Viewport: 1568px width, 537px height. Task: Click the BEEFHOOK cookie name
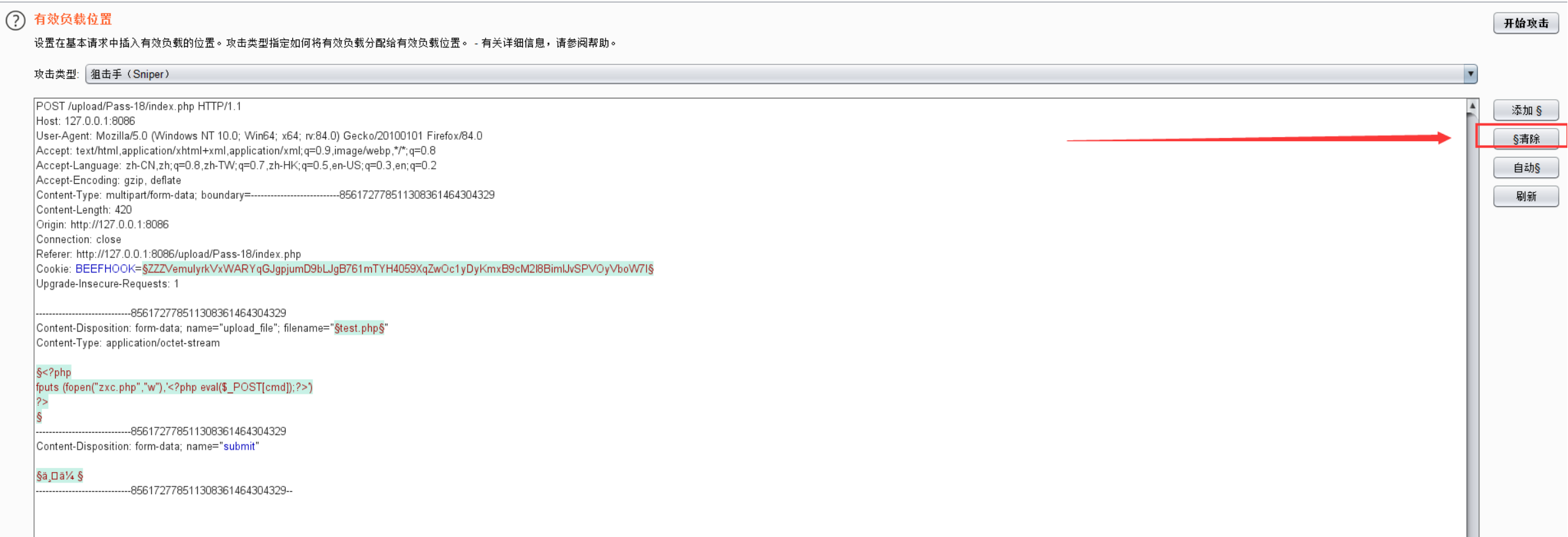105,268
